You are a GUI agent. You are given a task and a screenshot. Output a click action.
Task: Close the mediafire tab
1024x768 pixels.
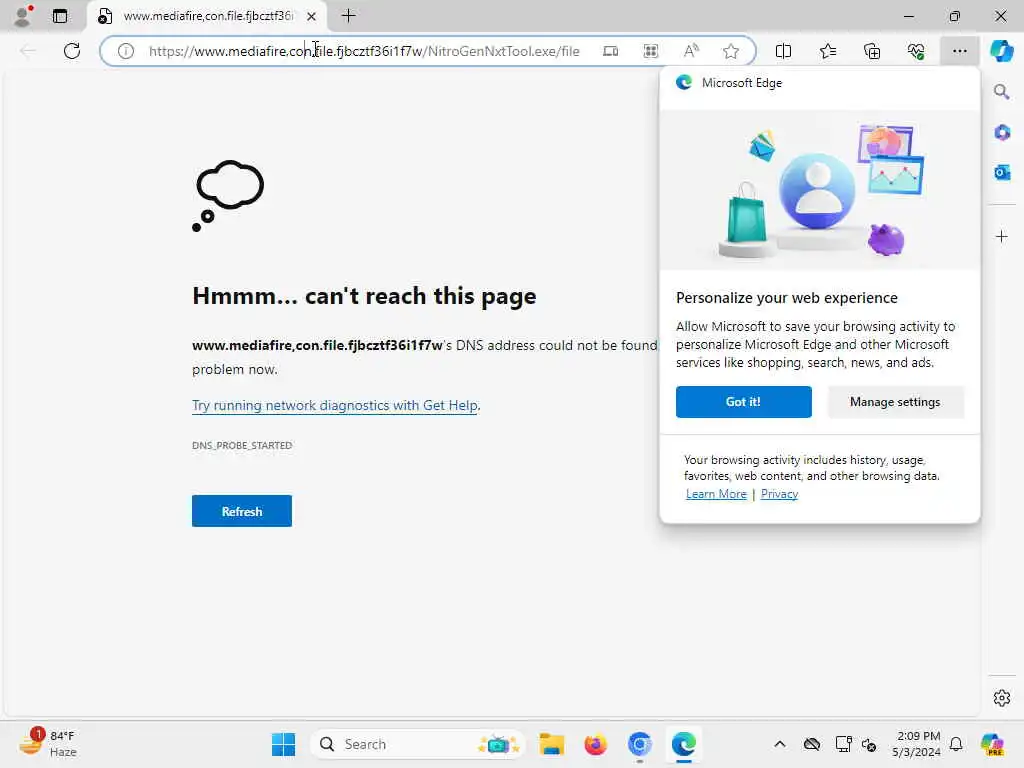click(x=312, y=16)
